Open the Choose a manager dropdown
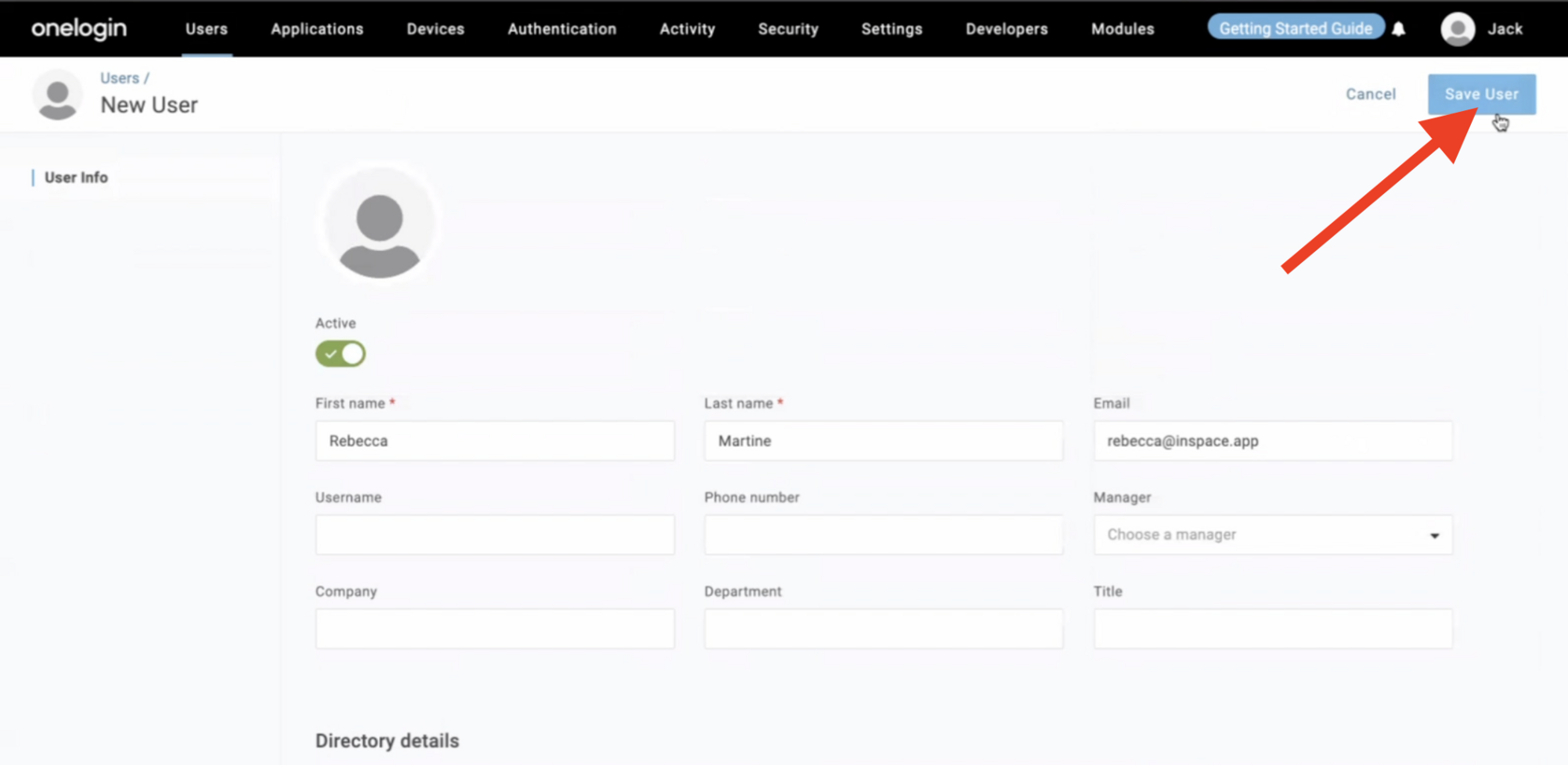 (1273, 535)
